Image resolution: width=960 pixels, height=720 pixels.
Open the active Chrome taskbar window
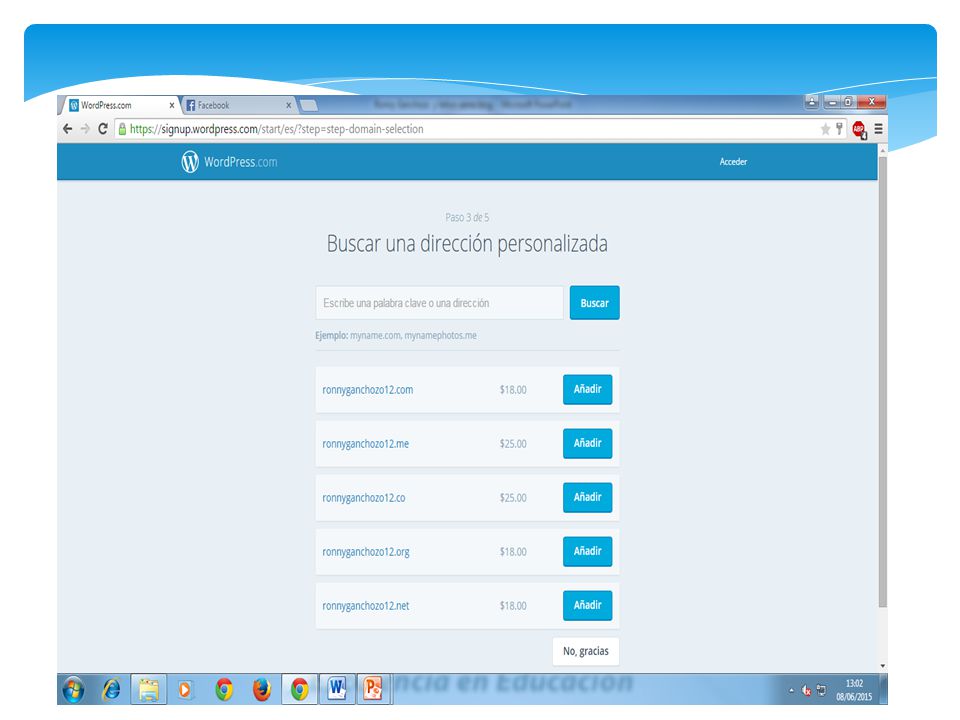tap(299, 689)
